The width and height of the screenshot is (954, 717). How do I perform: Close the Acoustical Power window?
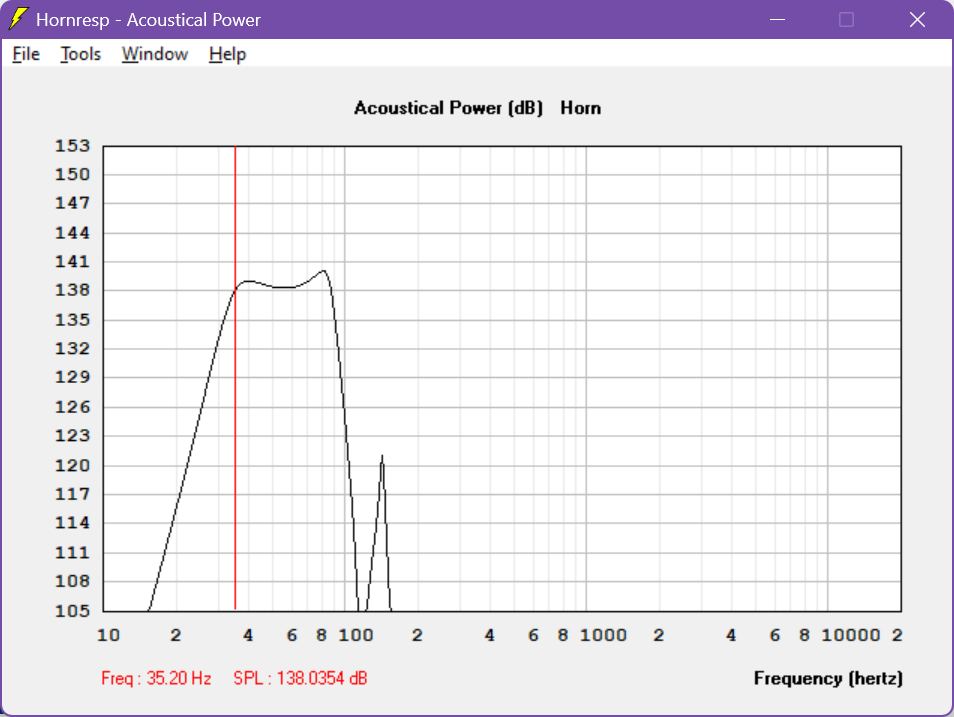coord(917,19)
